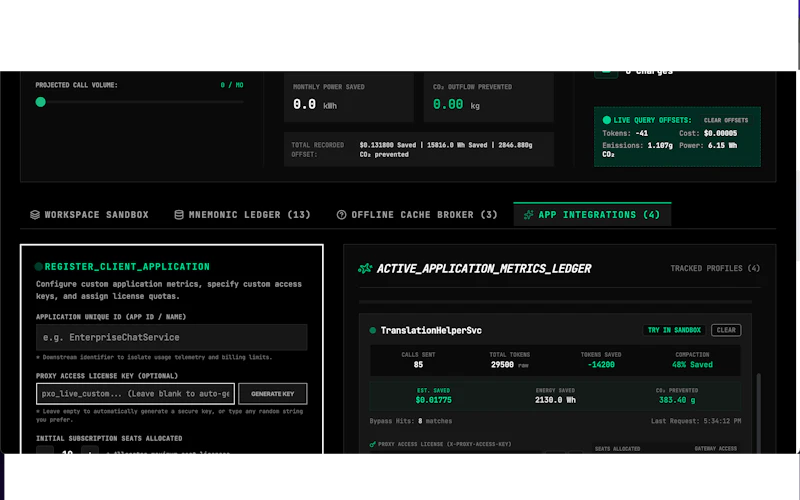Focus the Application Unique ID input field
Viewport: 800px width, 500px height.
[x=171, y=337]
